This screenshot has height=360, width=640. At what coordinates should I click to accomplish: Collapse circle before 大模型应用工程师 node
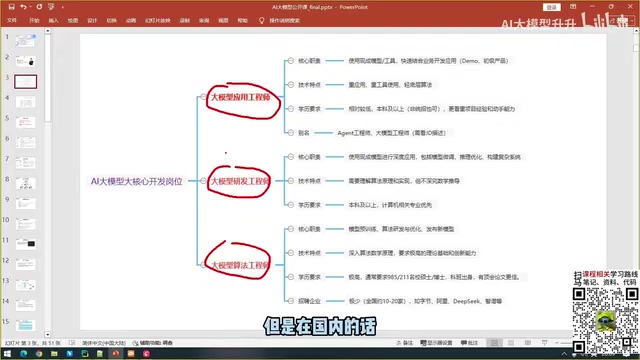pyautogui.click(x=203, y=97)
